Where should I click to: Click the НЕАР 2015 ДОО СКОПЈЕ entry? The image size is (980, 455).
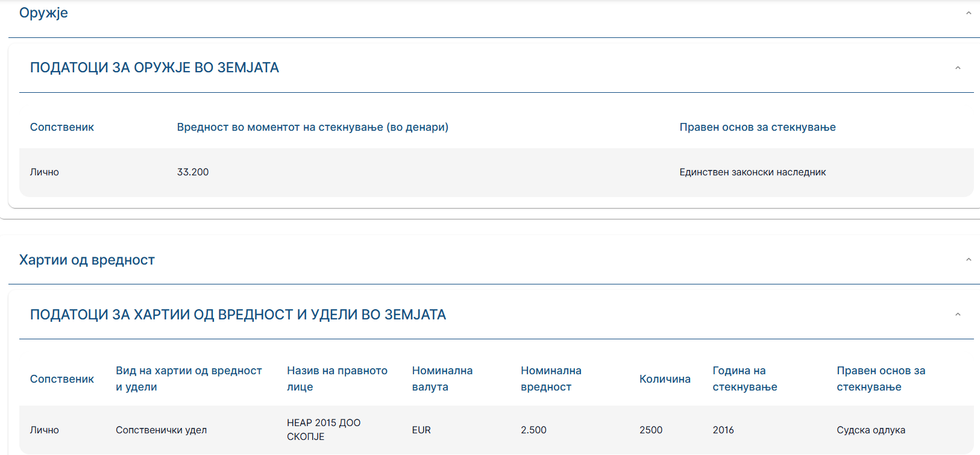click(x=324, y=429)
